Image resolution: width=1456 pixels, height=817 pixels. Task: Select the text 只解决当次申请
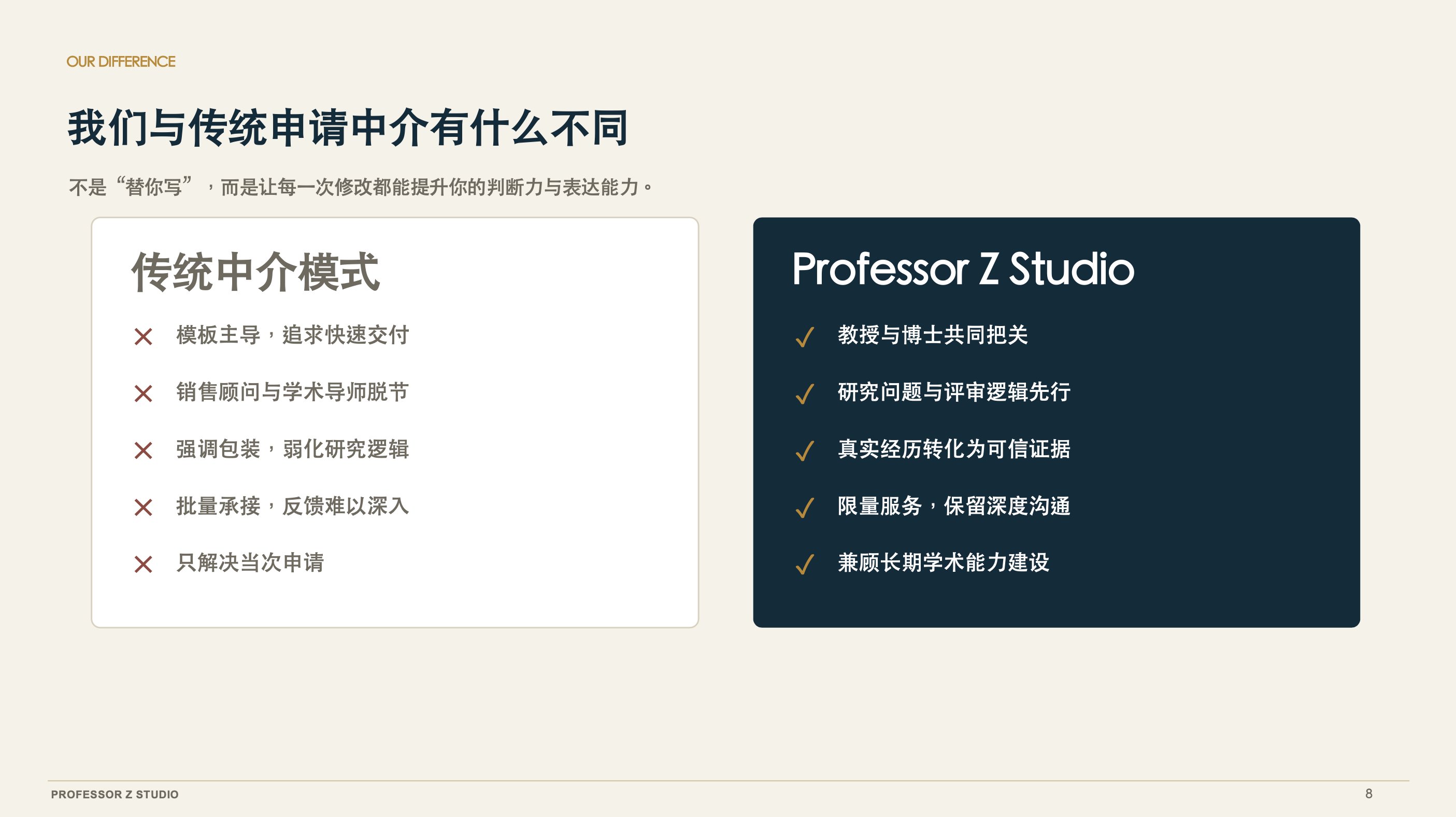[x=250, y=562]
